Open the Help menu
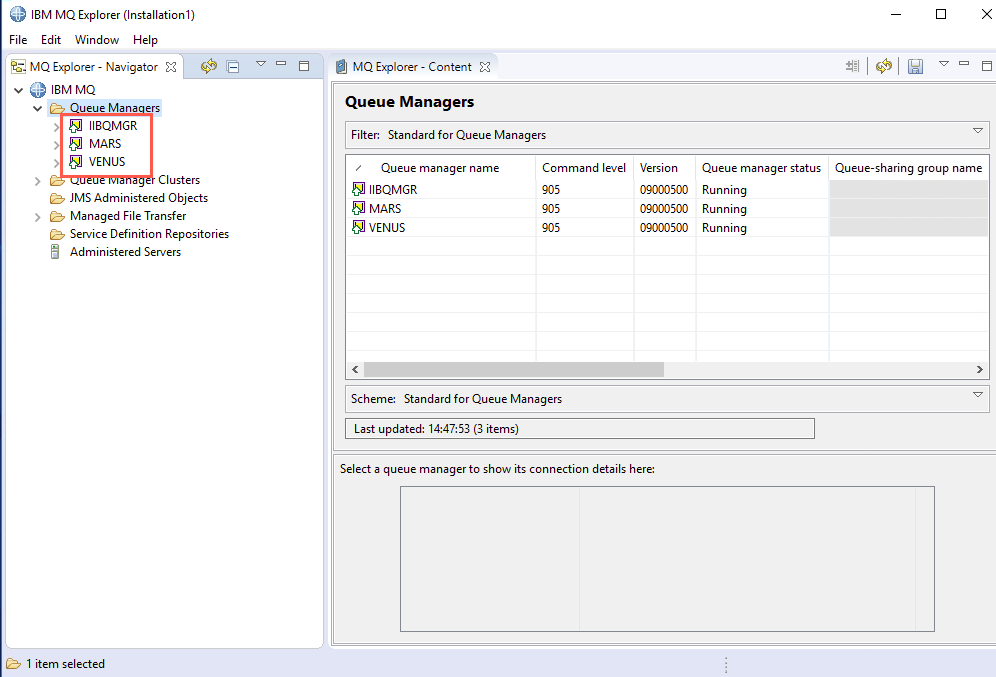The image size is (996, 677). click(x=145, y=39)
